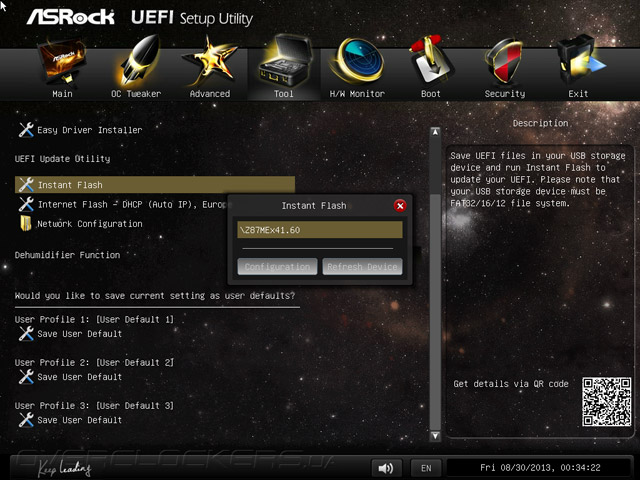Select the \Z87MEx41.60 firmware file
Screen dimensions: 640x480
click(320, 230)
